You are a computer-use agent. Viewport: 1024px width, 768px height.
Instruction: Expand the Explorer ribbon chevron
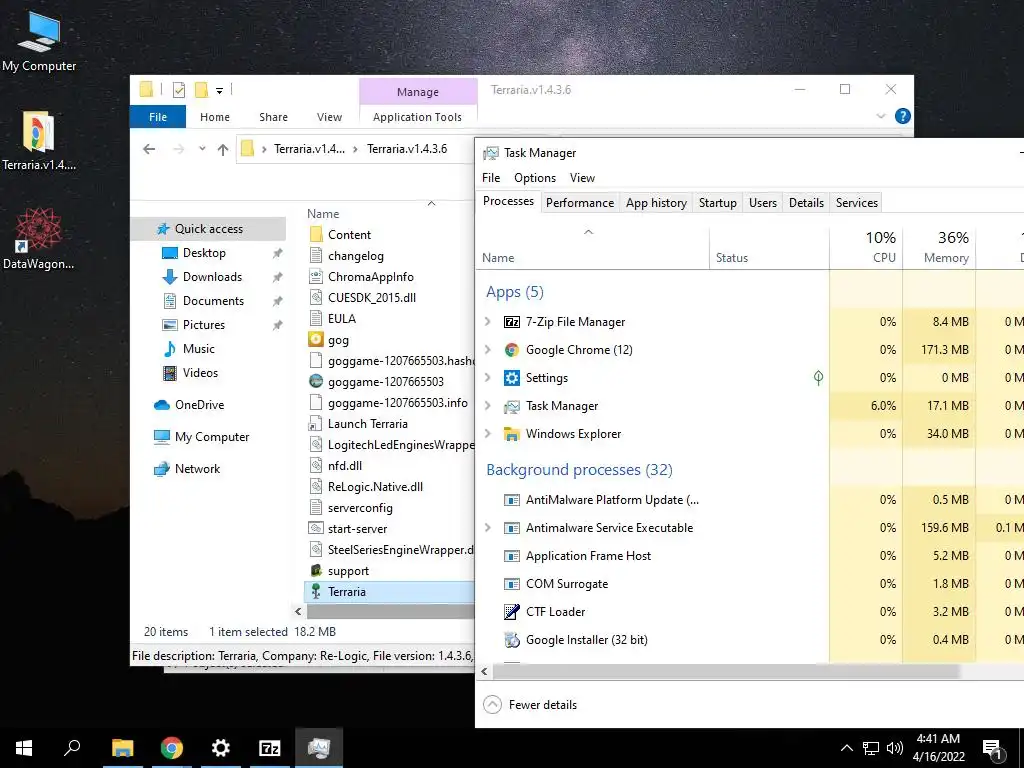coord(880,116)
